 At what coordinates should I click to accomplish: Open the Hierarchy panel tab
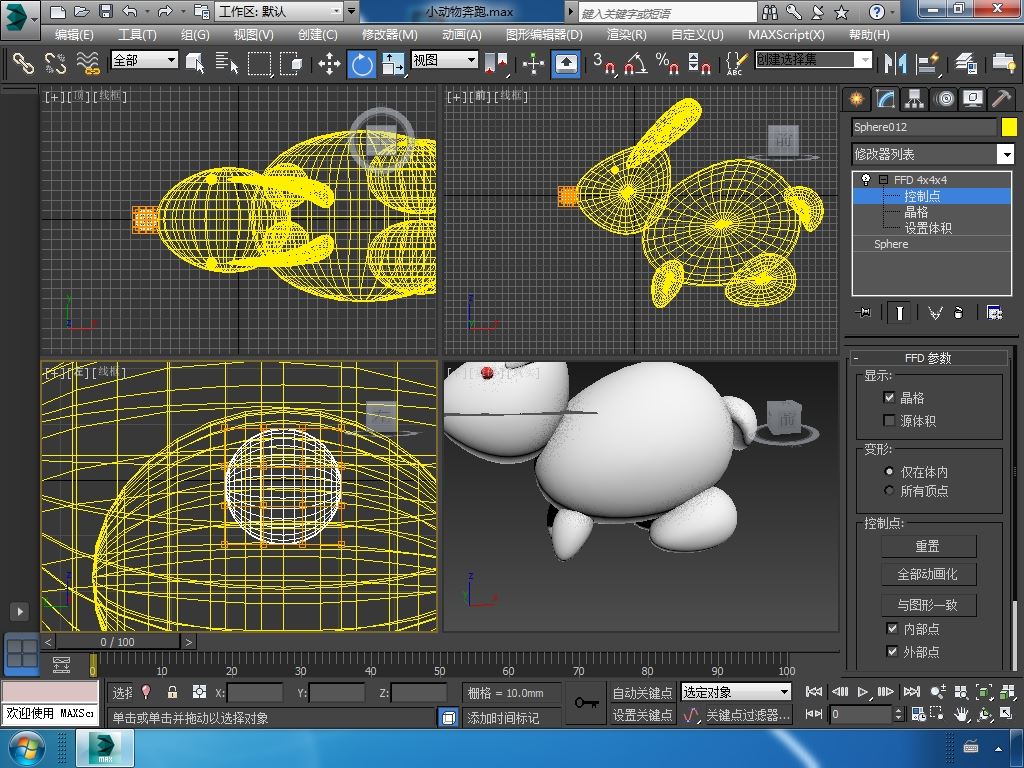point(914,99)
